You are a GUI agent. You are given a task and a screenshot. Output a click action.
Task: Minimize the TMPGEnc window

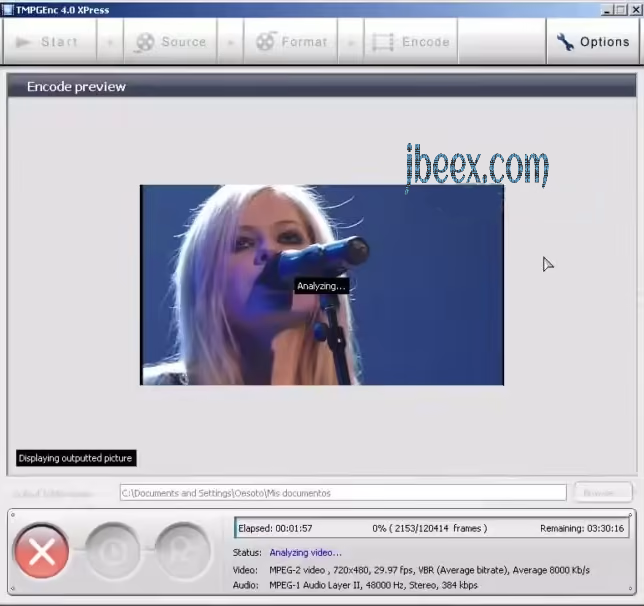(607, 10)
